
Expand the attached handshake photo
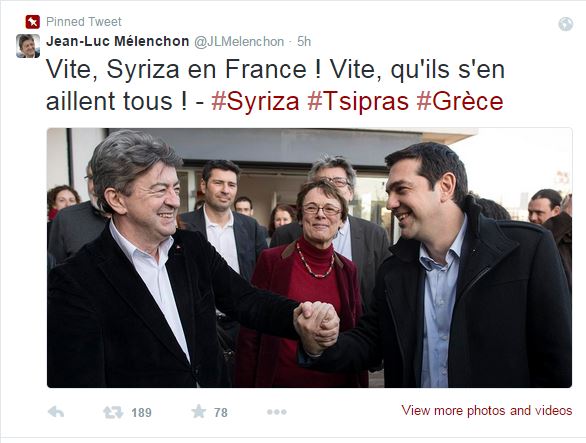coord(309,258)
